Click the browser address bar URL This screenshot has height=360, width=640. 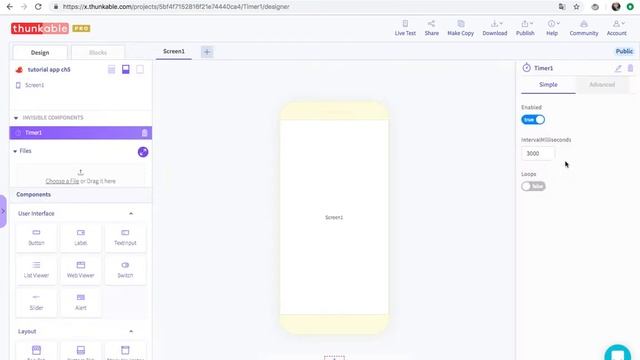(x=176, y=7)
